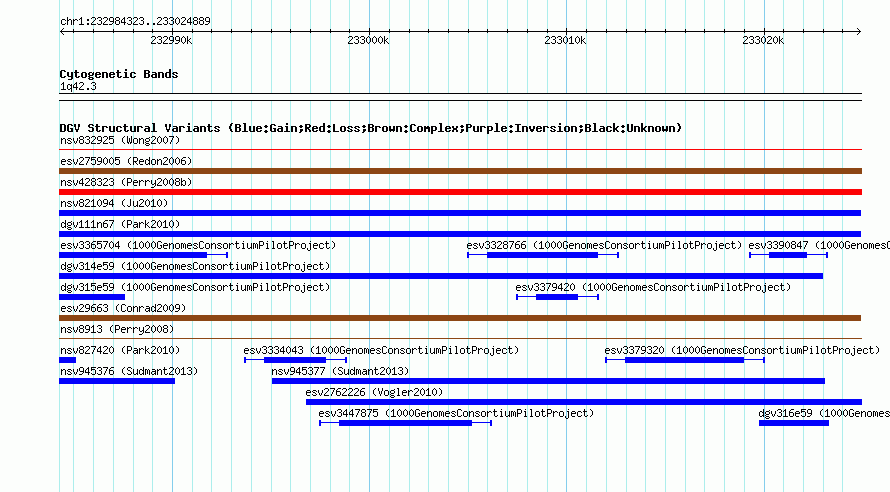The image size is (890, 492).
Task: Click the nsv945376 blue feature bar
Action: tap(117, 381)
